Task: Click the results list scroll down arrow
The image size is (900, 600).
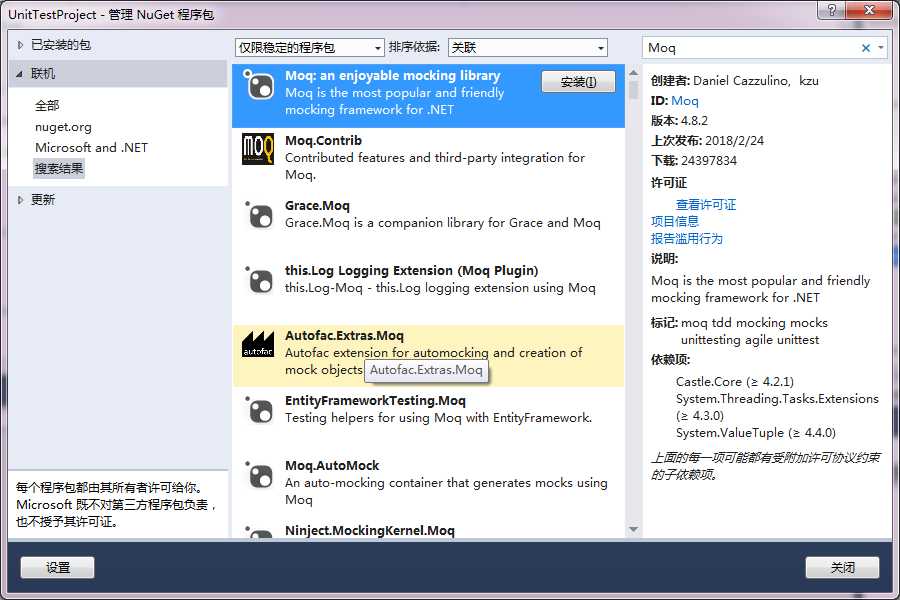Action: click(x=633, y=529)
